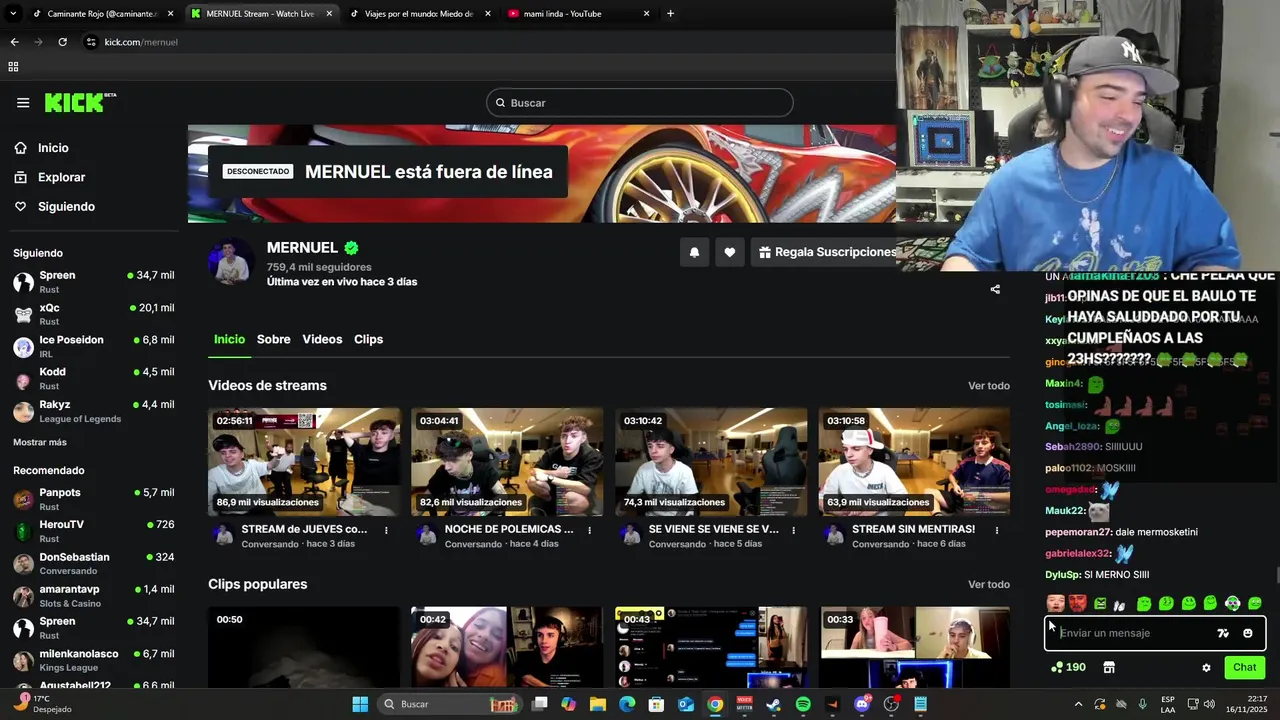Viewport: 1280px width, 720px height.
Task: Select the Sobre channel tab
Action: click(x=273, y=339)
